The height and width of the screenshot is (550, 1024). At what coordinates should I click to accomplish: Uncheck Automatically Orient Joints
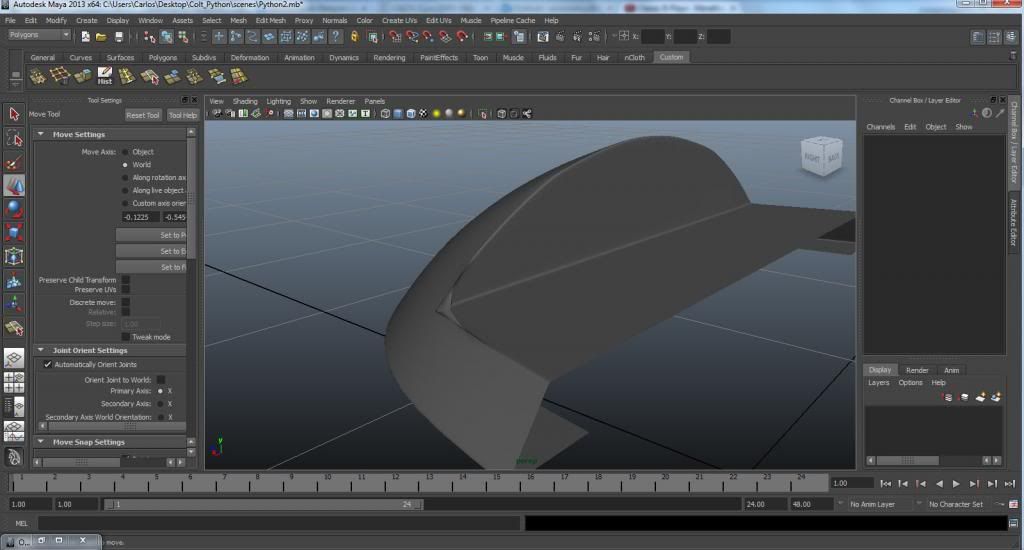point(47,365)
